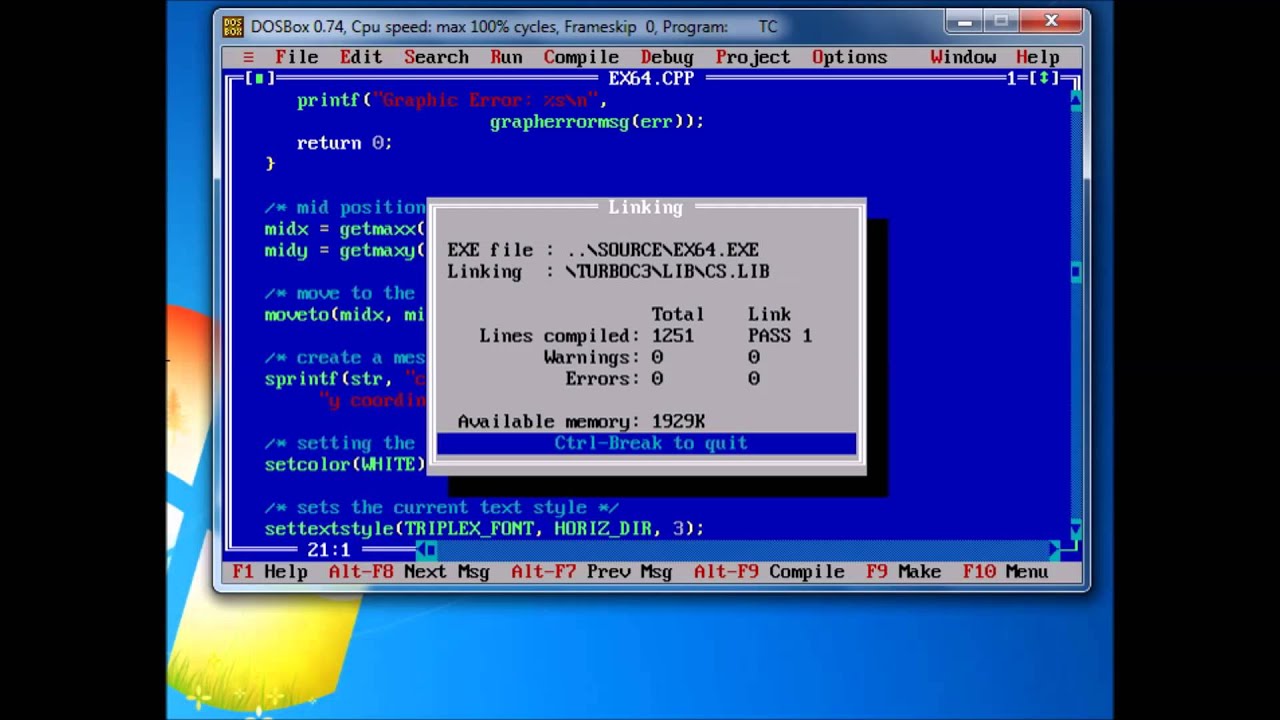Image resolution: width=1280 pixels, height=720 pixels.
Task: Close the DOSBox window
Action: click(1052, 21)
